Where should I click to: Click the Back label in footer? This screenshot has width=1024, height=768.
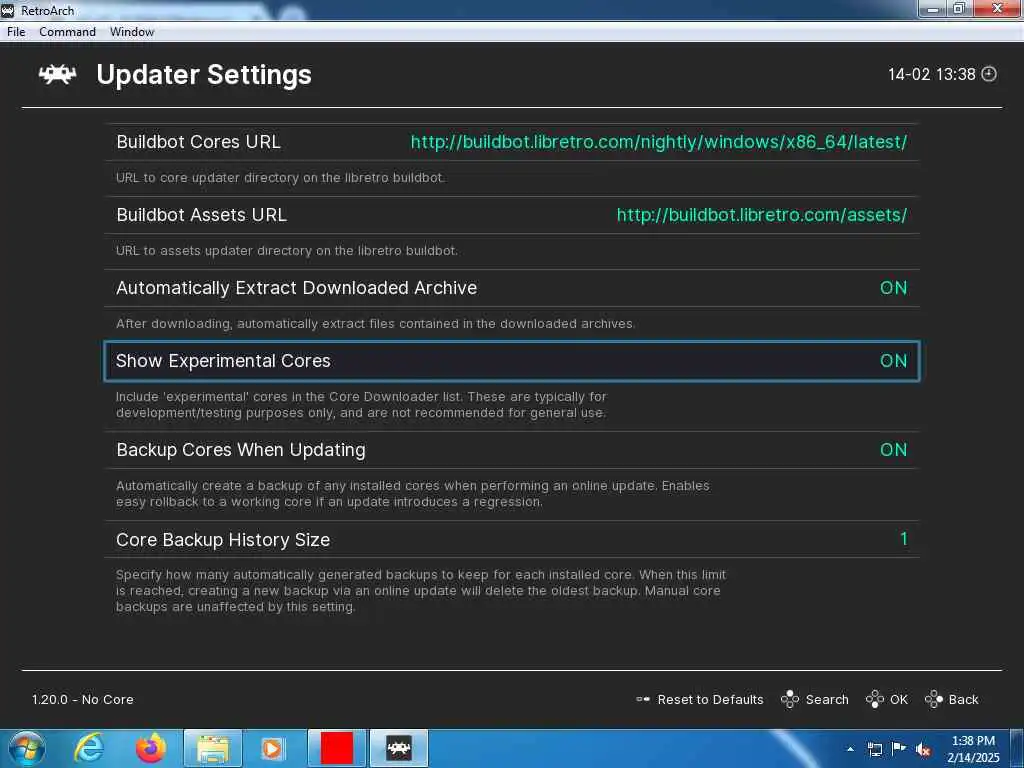pyautogui.click(x=963, y=699)
